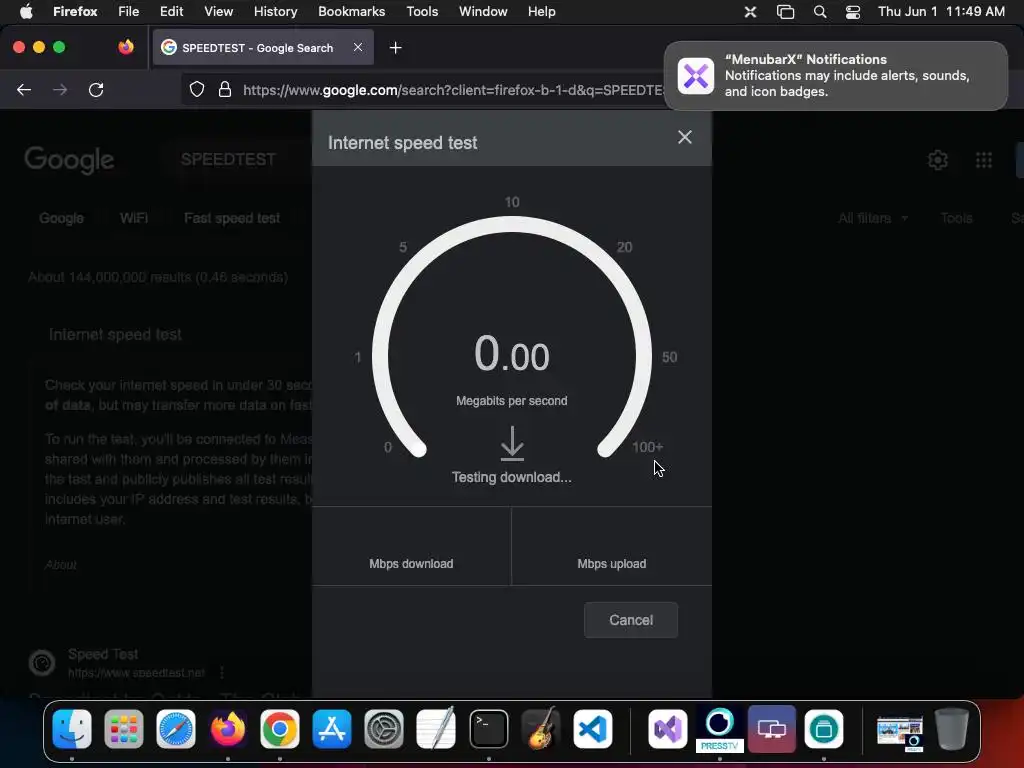Open the tracking protection shield icon
The height and width of the screenshot is (768, 1024).
point(197,89)
